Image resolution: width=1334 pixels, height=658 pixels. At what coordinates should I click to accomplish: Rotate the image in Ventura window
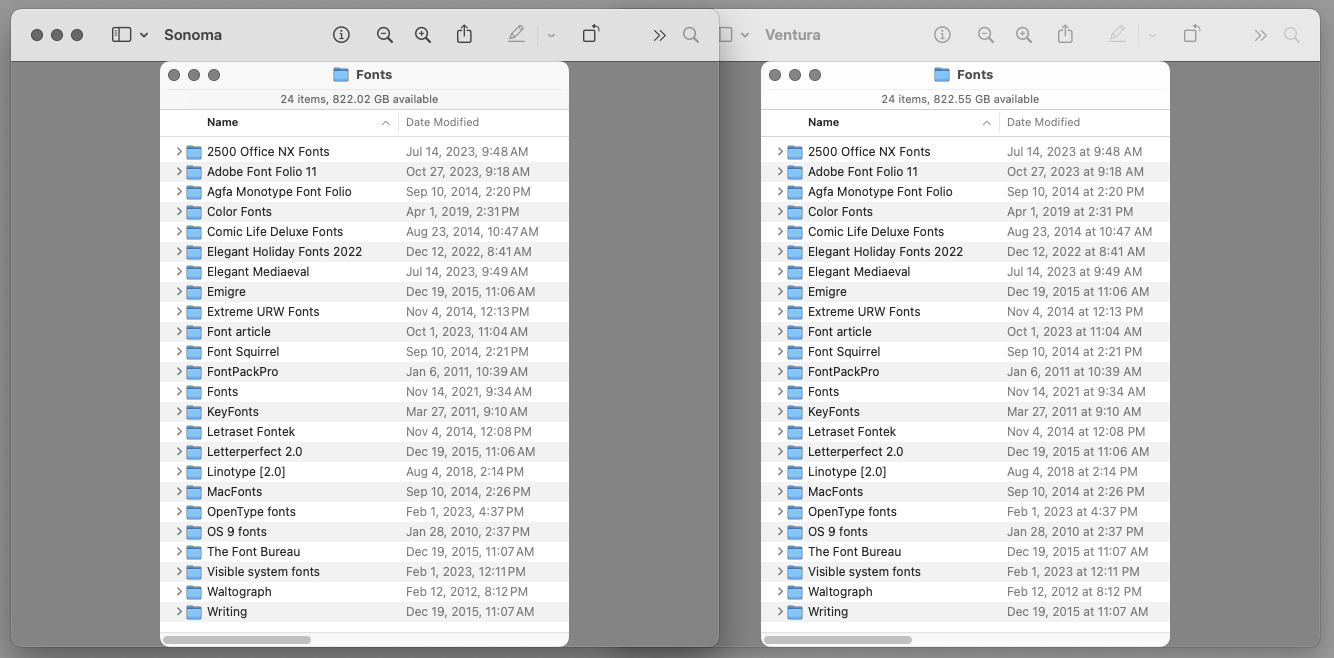point(1192,34)
